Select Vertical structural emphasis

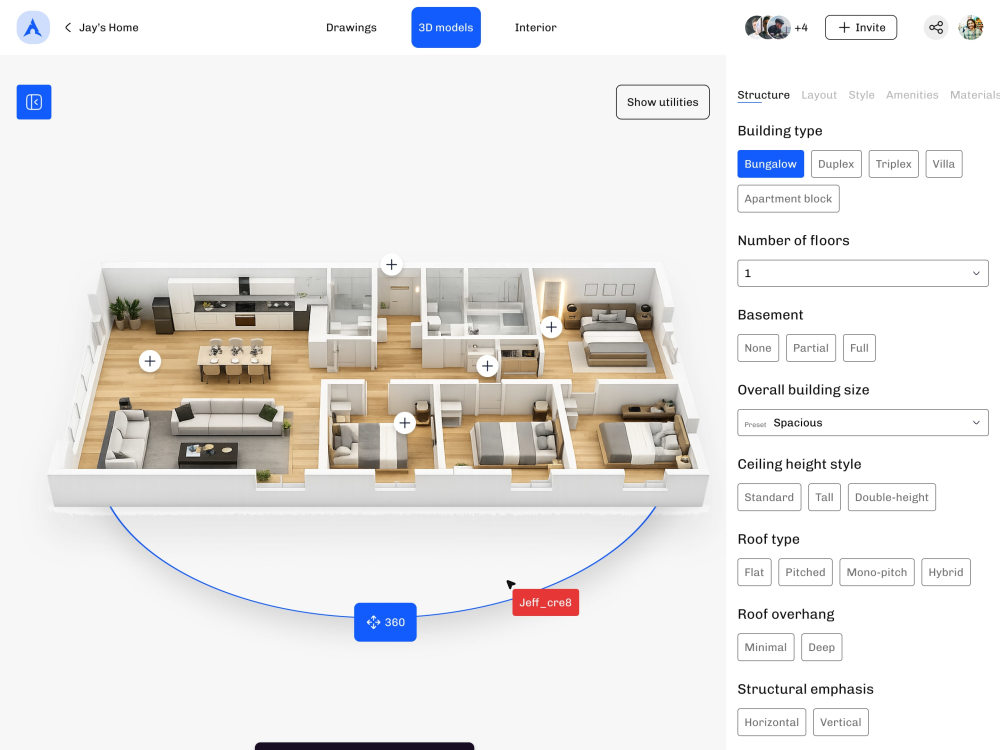841,722
